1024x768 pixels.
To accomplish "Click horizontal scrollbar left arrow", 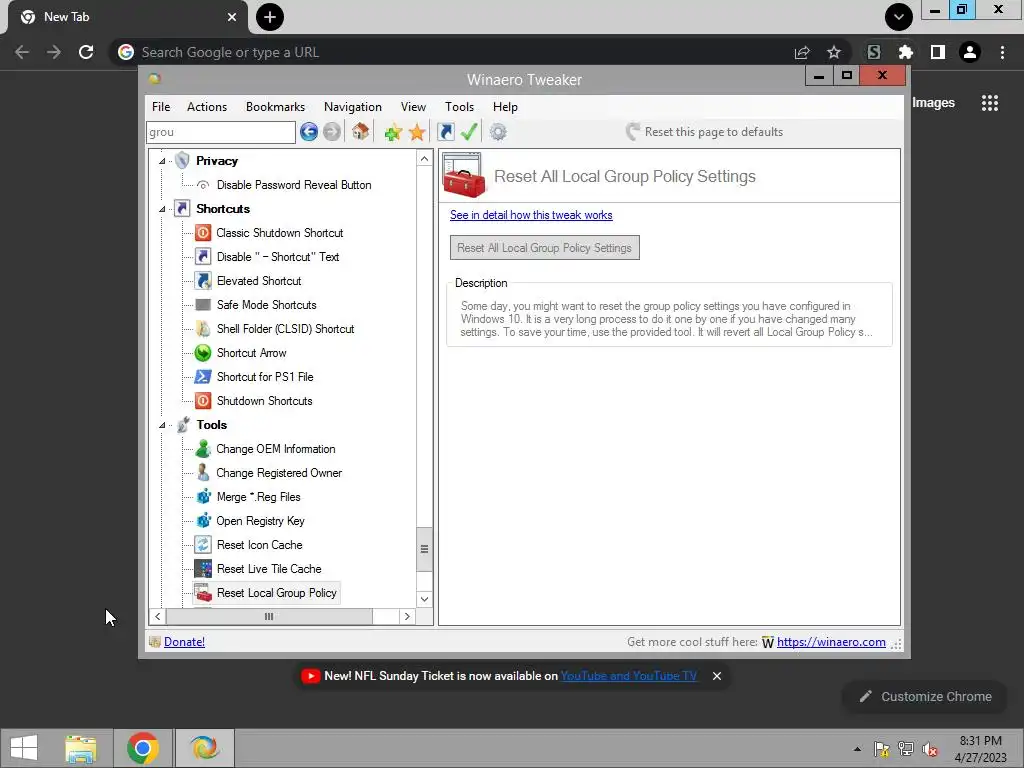I will pyautogui.click(x=157, y=616).
